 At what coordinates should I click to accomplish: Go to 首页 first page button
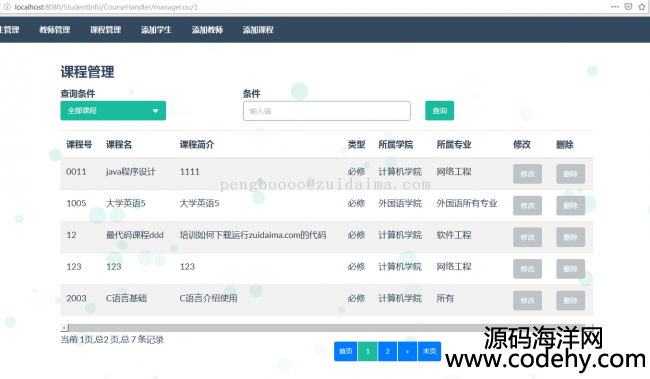point(346,351)
